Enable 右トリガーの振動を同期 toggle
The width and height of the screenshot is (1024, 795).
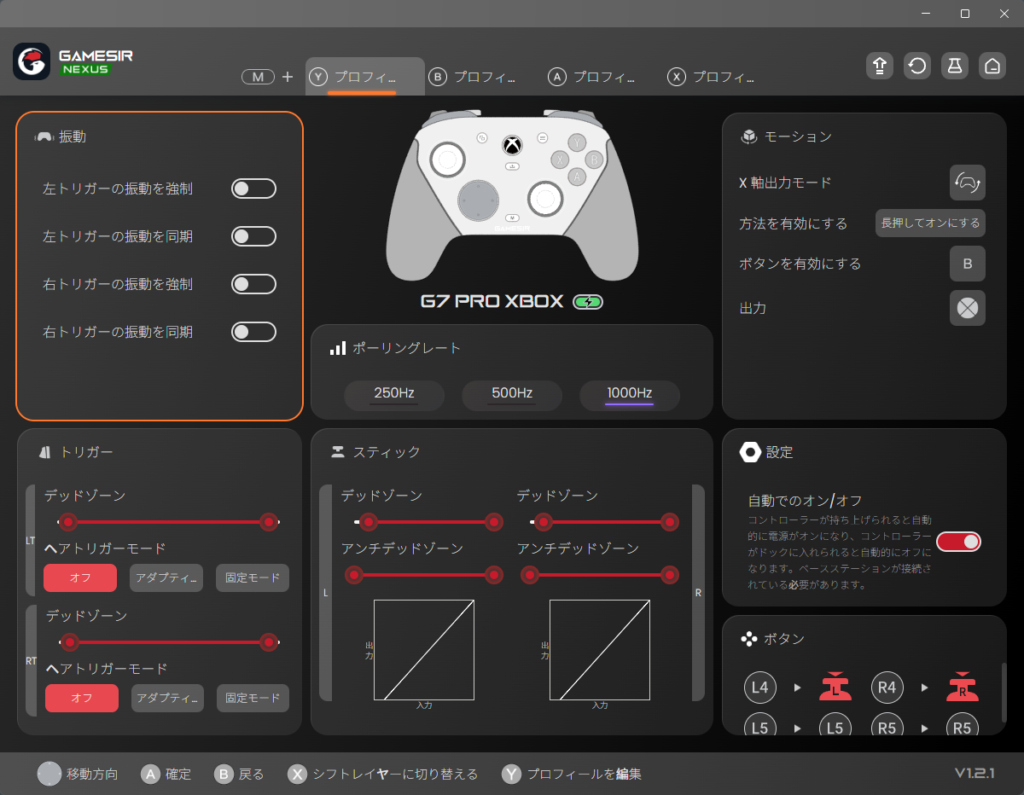(253, 332)
